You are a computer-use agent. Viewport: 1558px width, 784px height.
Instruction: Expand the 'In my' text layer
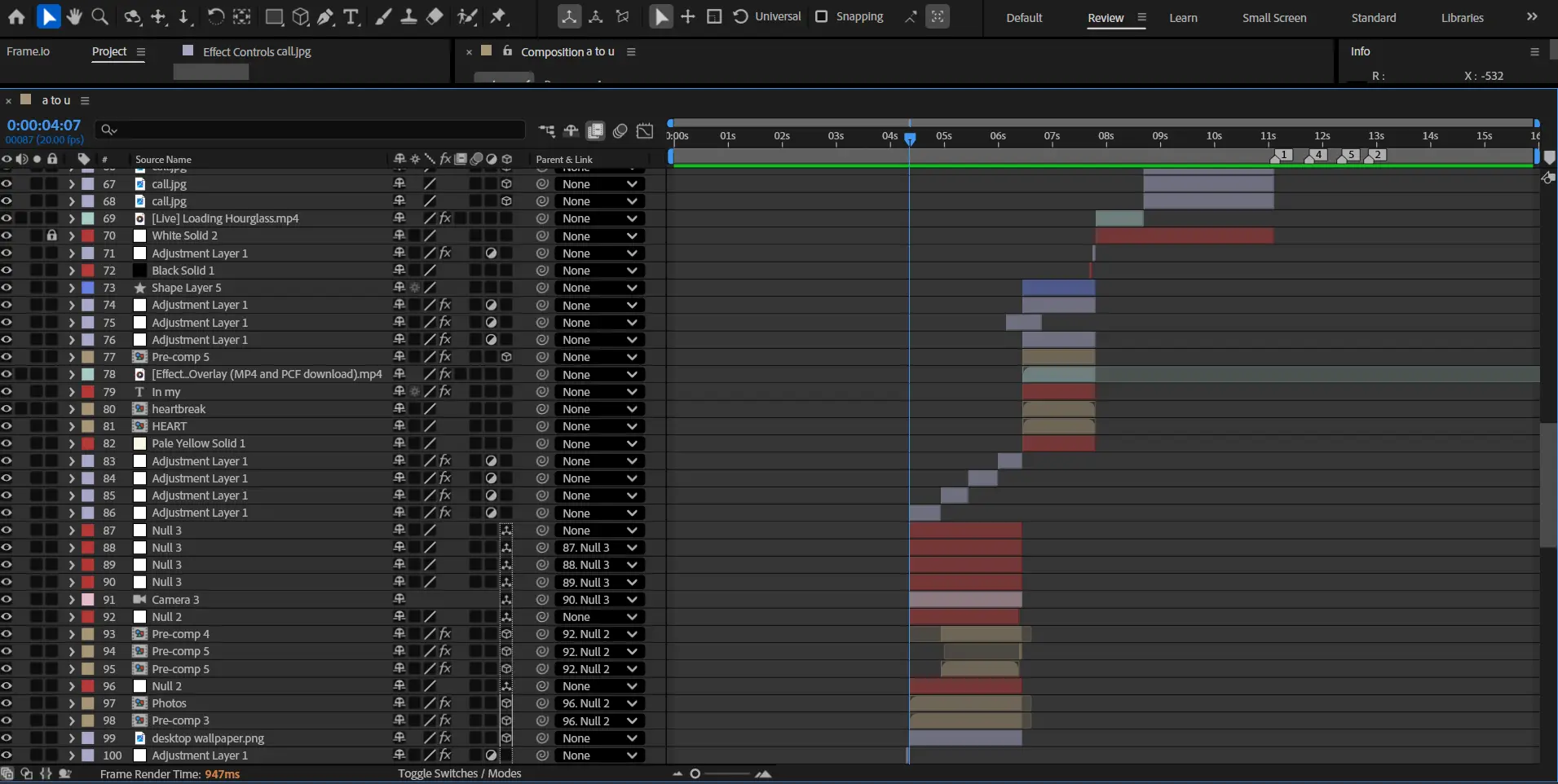[72, 392]
